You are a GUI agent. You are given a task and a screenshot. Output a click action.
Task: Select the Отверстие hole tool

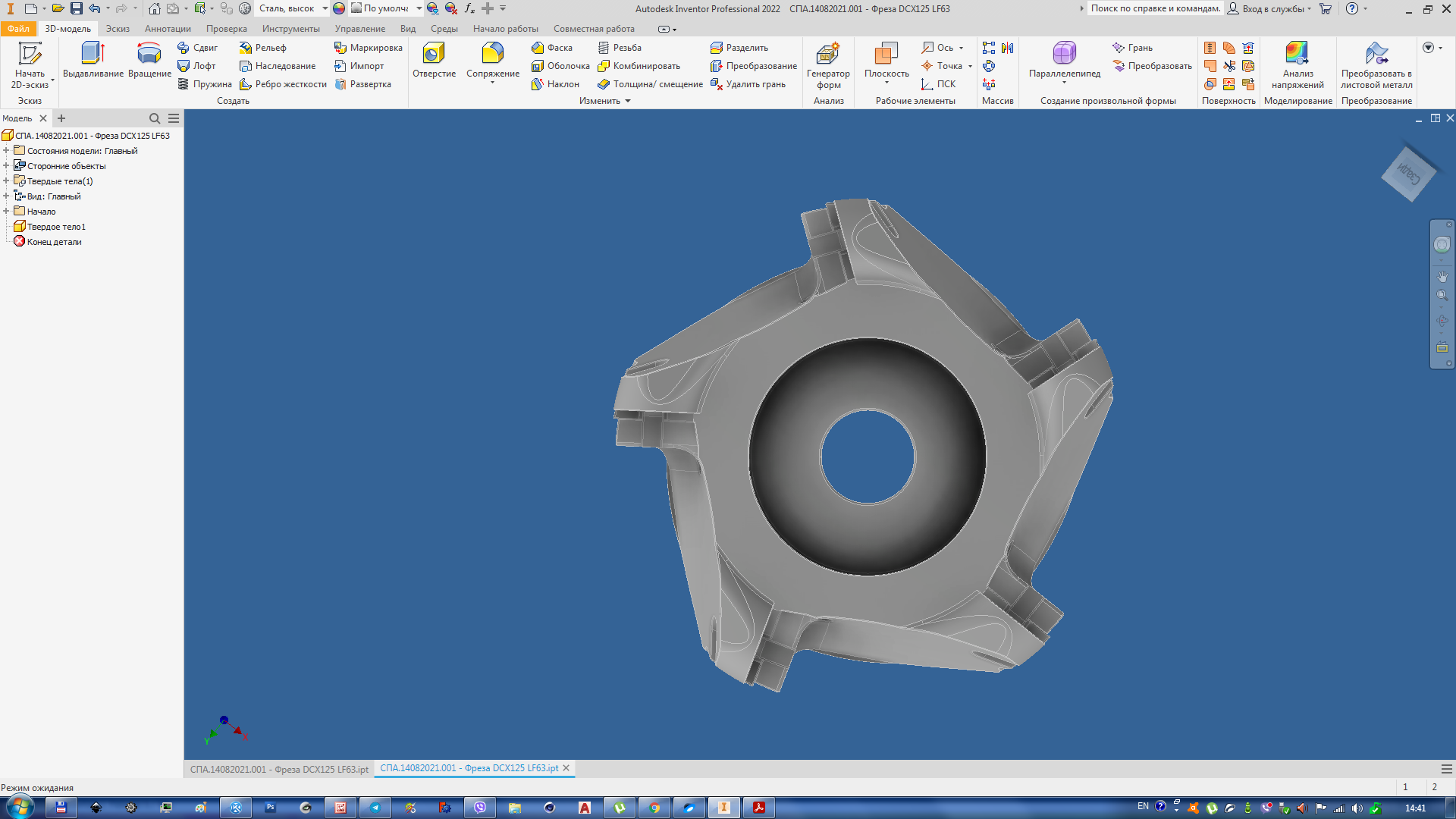434,61
